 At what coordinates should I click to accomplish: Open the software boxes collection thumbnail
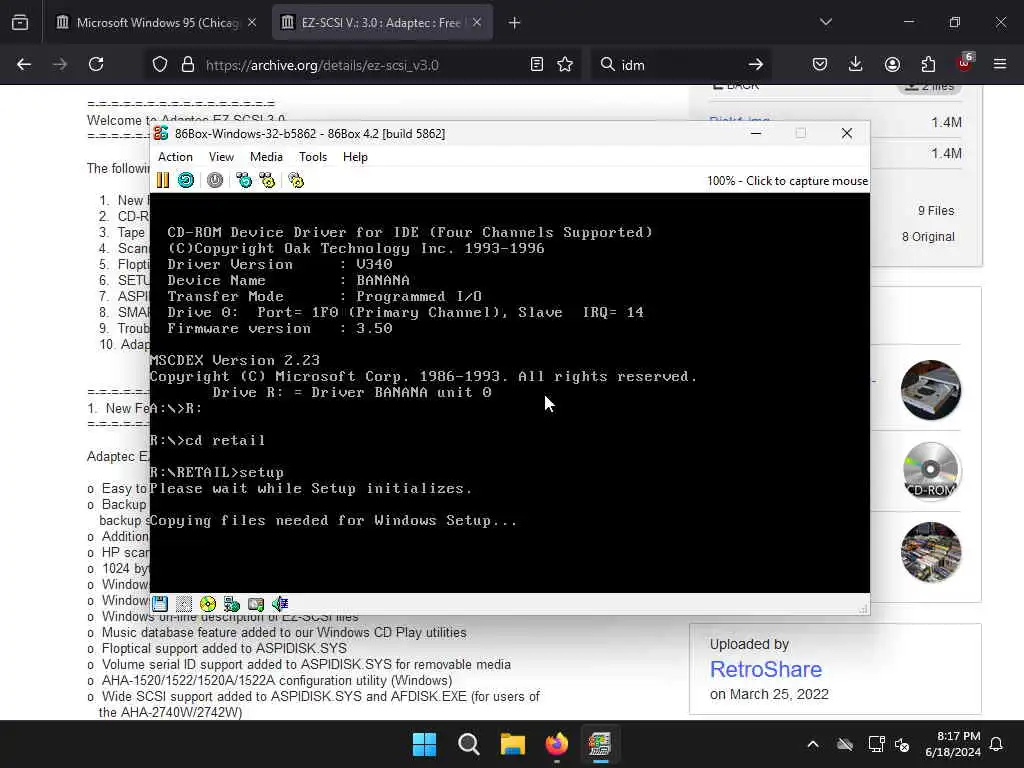[x=931, y=552]
